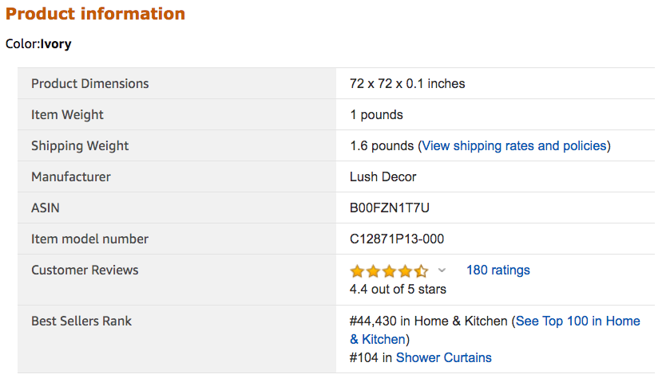668x383 pixels.
Task: Click the Shipping Weight row label
Action: click(x=80, y=146)
